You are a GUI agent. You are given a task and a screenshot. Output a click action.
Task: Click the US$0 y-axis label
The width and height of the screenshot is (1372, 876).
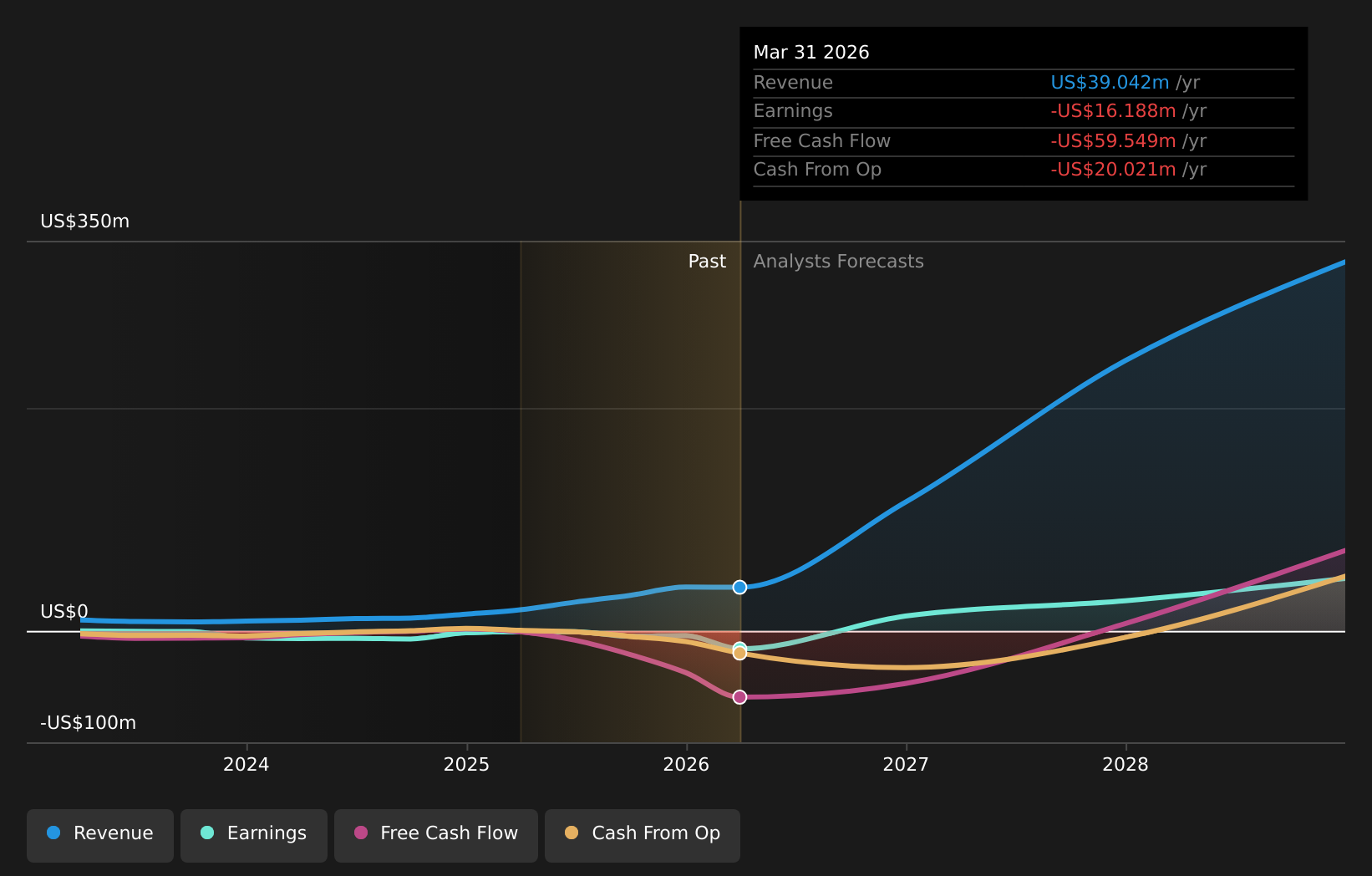tap(64, 611)
